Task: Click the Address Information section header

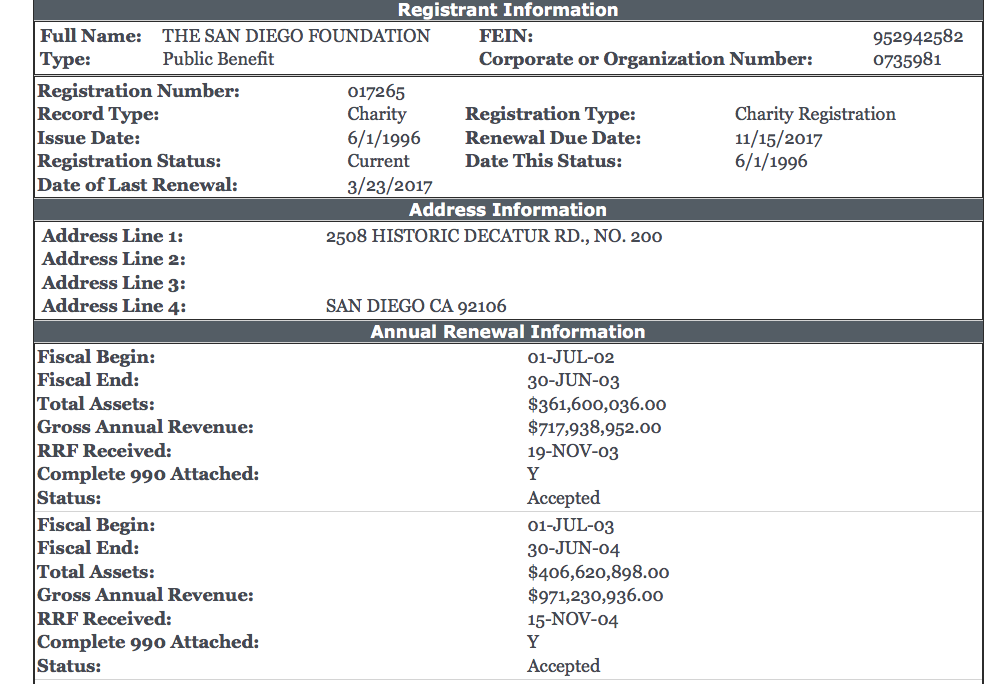Action: pyautogui.click(x=508, y=210)
